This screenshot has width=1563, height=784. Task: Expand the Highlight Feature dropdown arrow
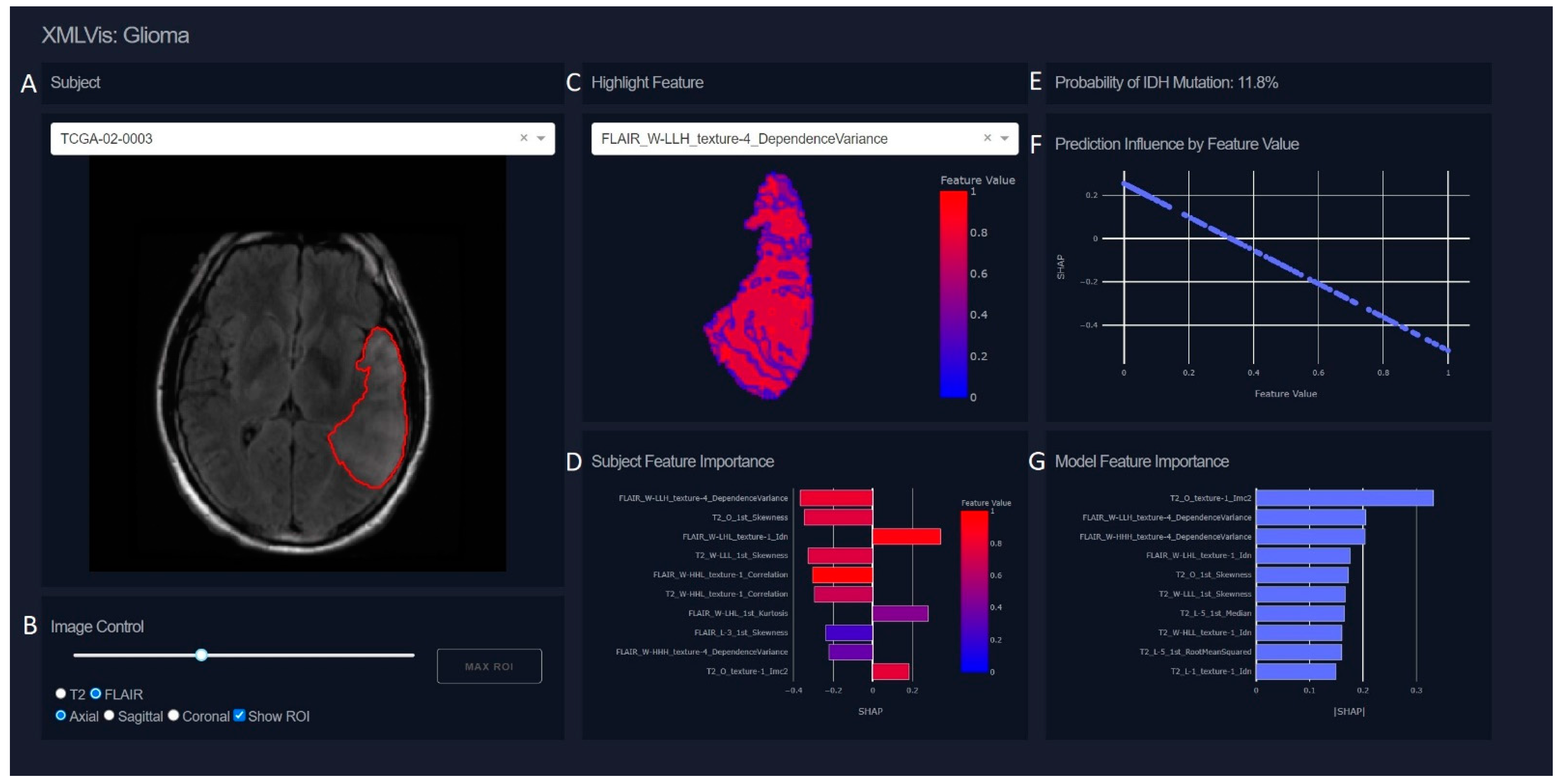pos(1005,138)
